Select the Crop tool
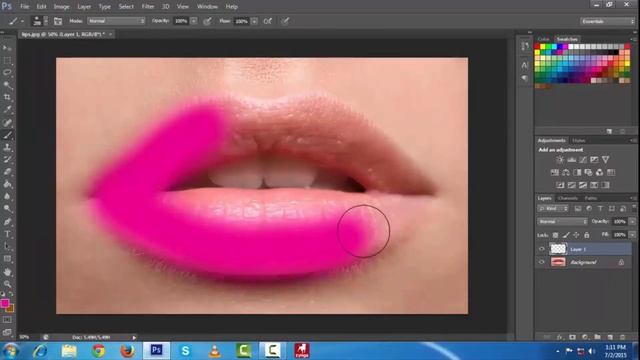This screenshot has height=360, width=640. [7, 97]
